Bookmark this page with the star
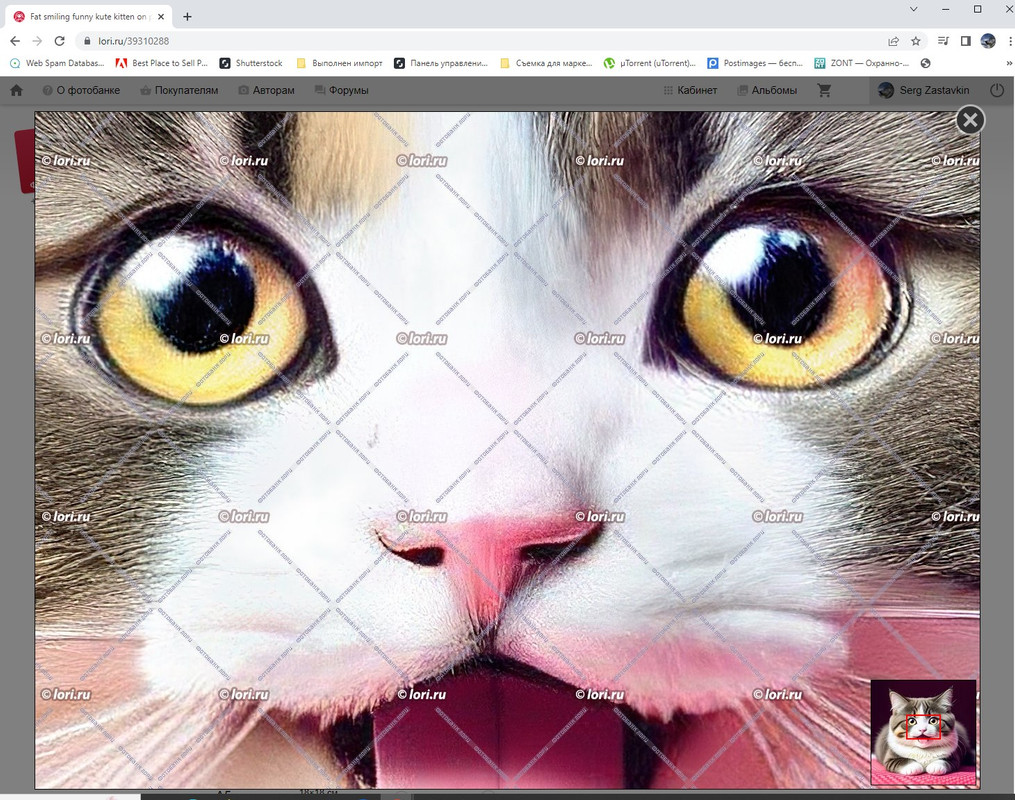Image resolution: width=1015 pixels, height=800 pixels. (915, 41)
